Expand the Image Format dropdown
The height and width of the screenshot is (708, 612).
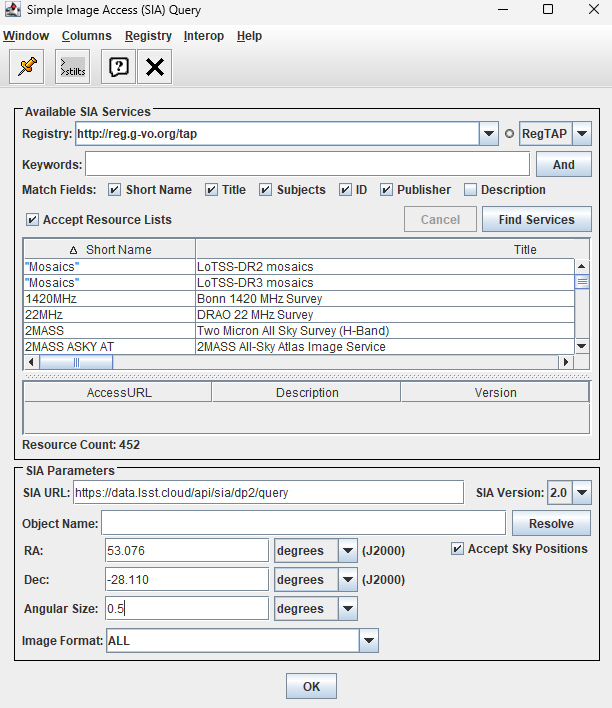tap(369, 641)
